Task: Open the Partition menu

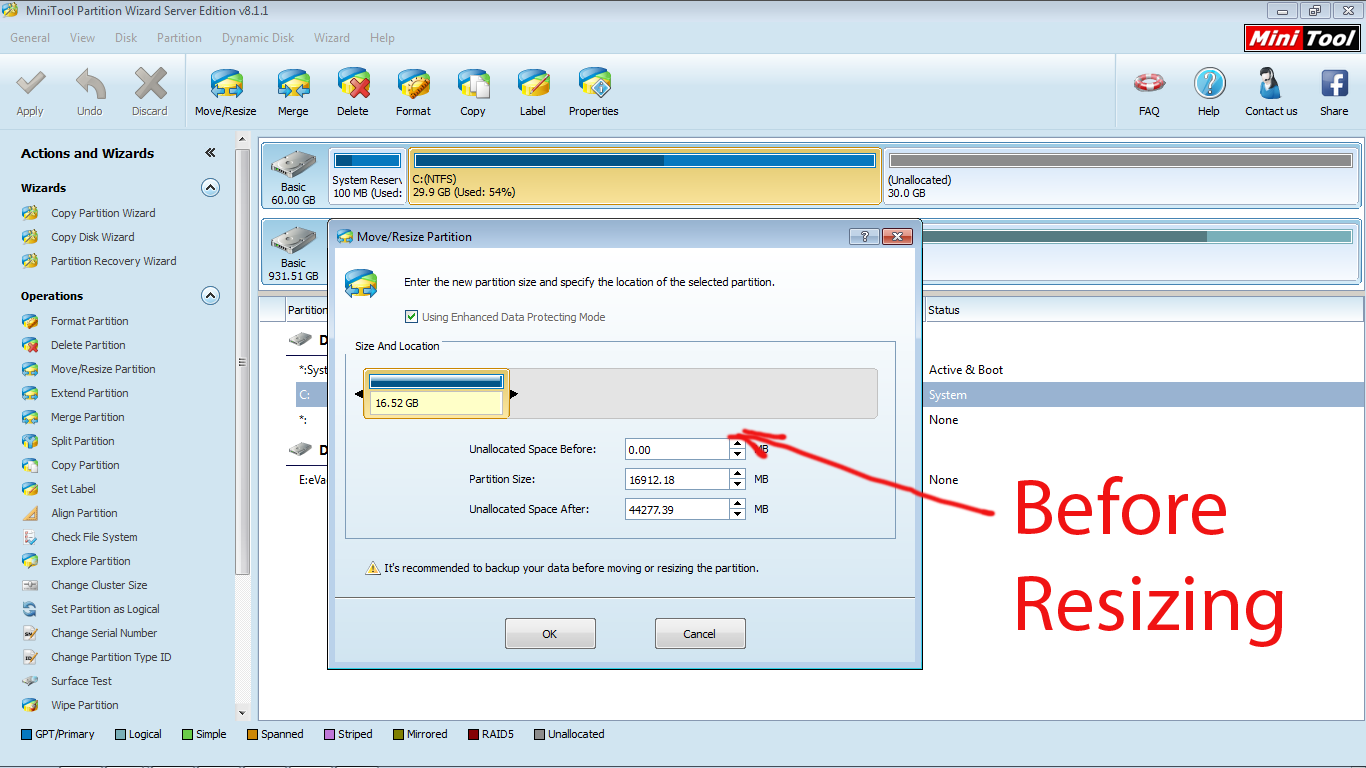Action: (x=179, y=38)
